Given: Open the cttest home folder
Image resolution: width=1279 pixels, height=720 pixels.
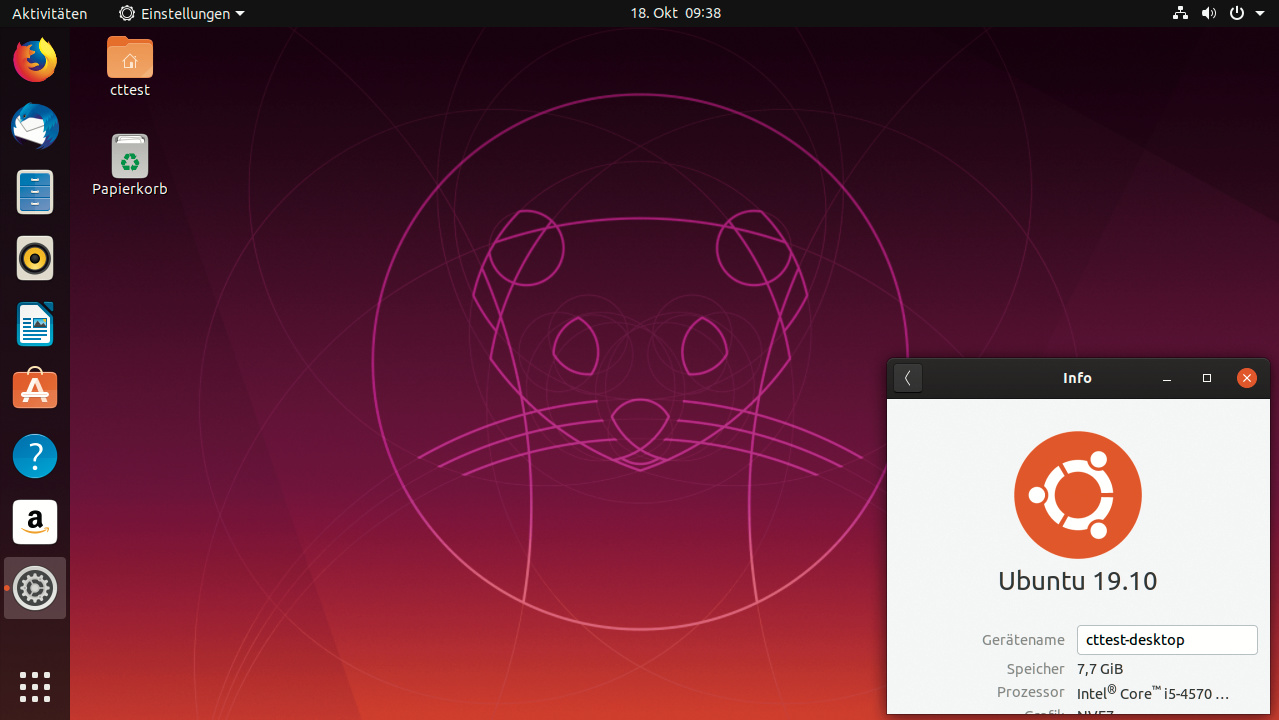Looking at the screenshot, I should pos(130,67).
